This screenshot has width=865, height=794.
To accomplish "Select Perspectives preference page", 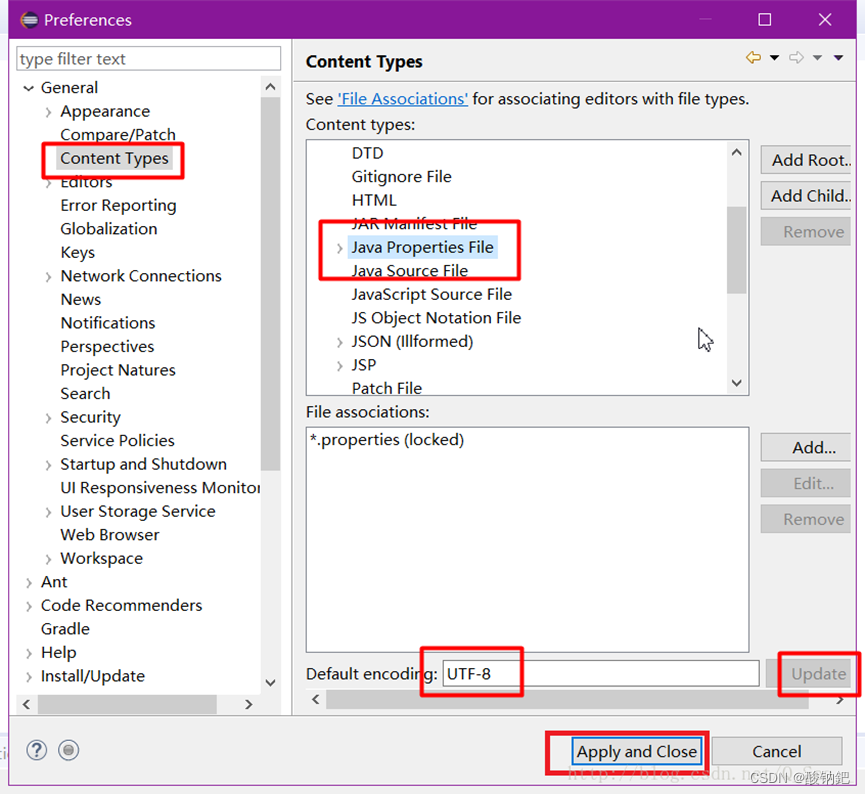I will [x=108, y=347].
